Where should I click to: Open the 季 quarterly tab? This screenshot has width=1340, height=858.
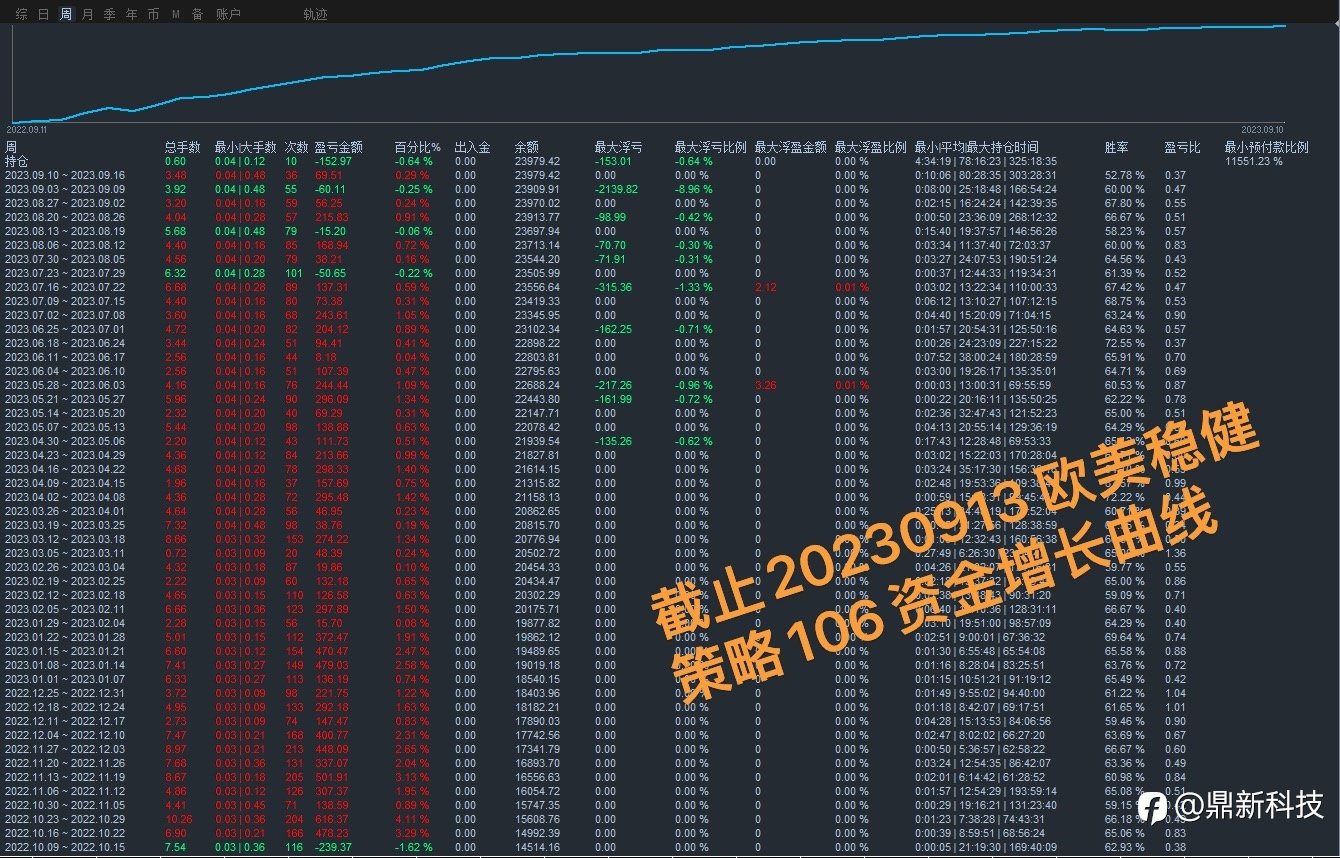[110, 14]
